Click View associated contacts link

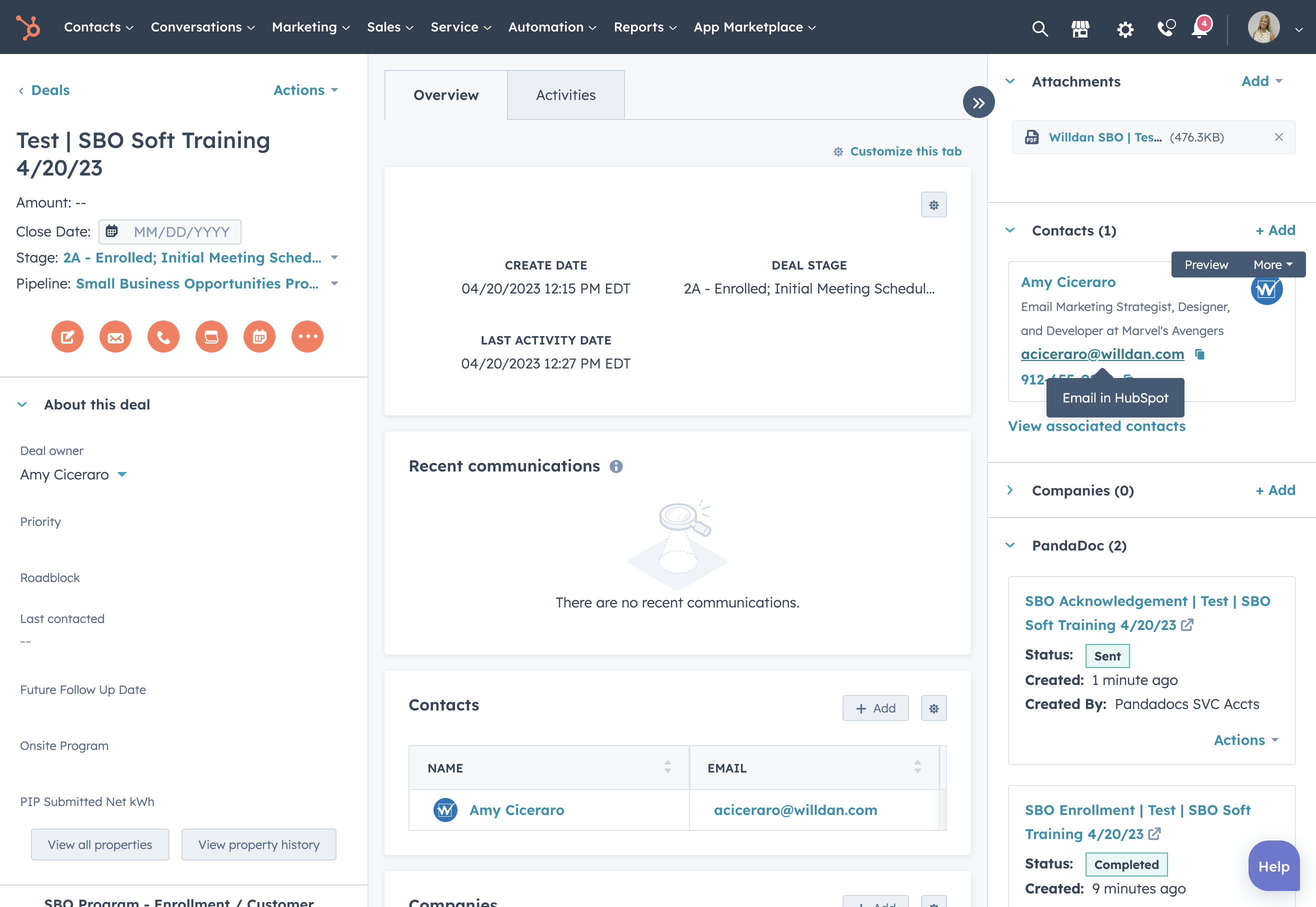pyautogui.click(x=1096, y=426)
